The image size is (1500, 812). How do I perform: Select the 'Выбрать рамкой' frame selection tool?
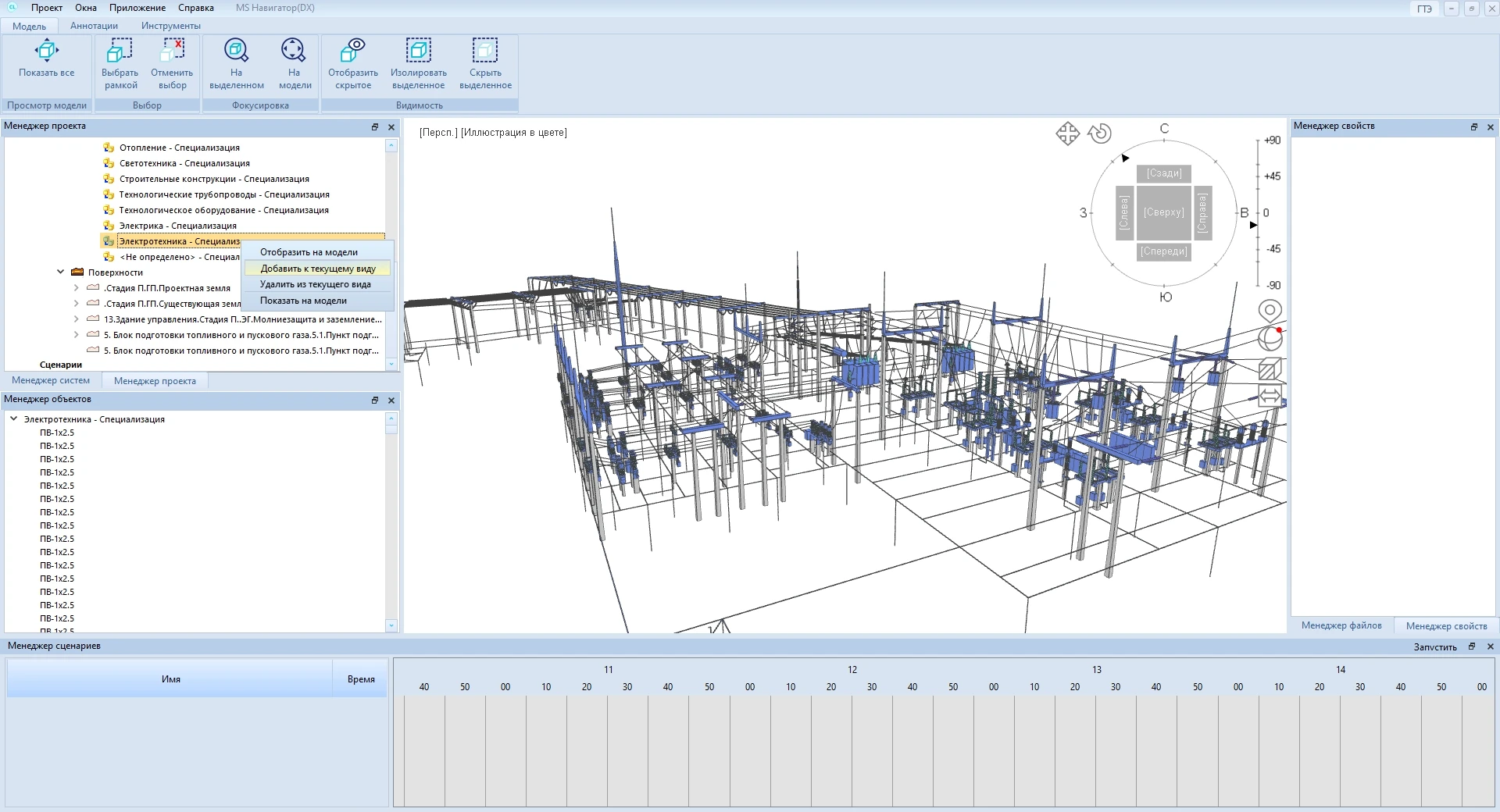[x=120, y=52]
